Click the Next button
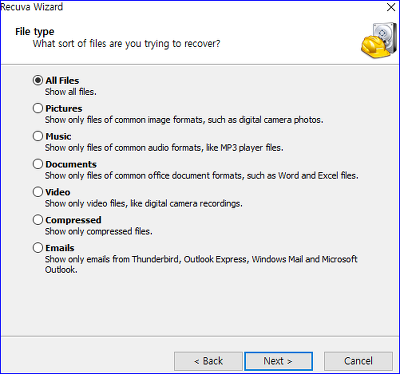The height and width of the screenshot is (374, 400). click(278, 361)
